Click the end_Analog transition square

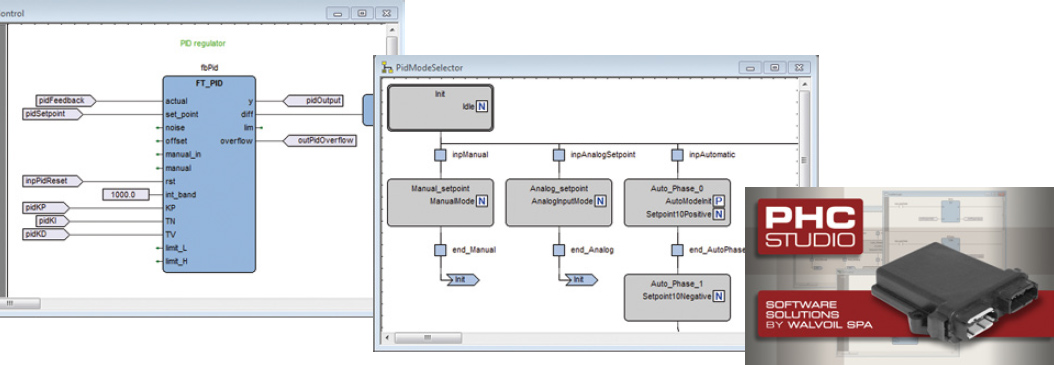point(558,250)
